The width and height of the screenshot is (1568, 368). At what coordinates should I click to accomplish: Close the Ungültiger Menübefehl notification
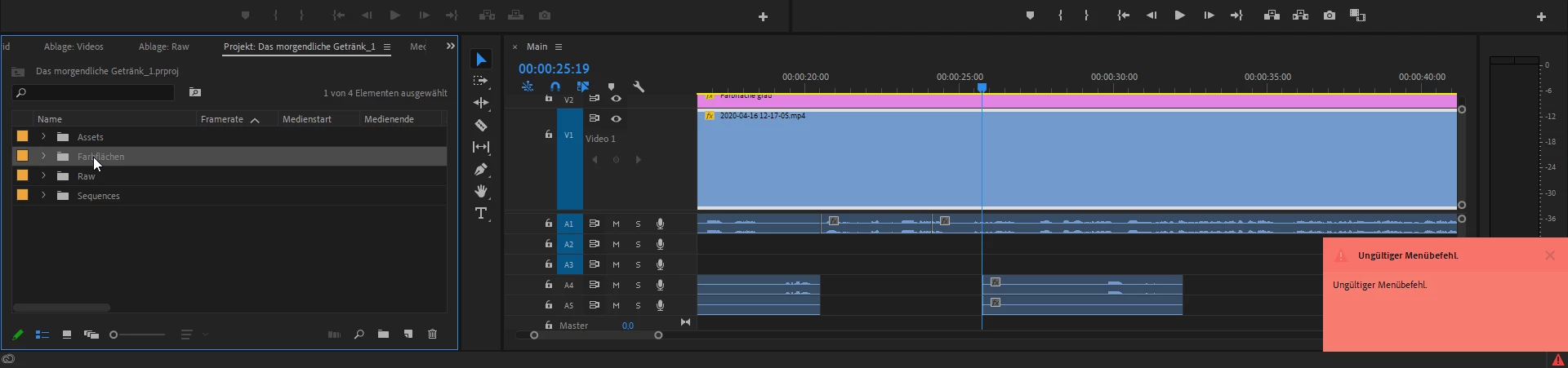1550,255
